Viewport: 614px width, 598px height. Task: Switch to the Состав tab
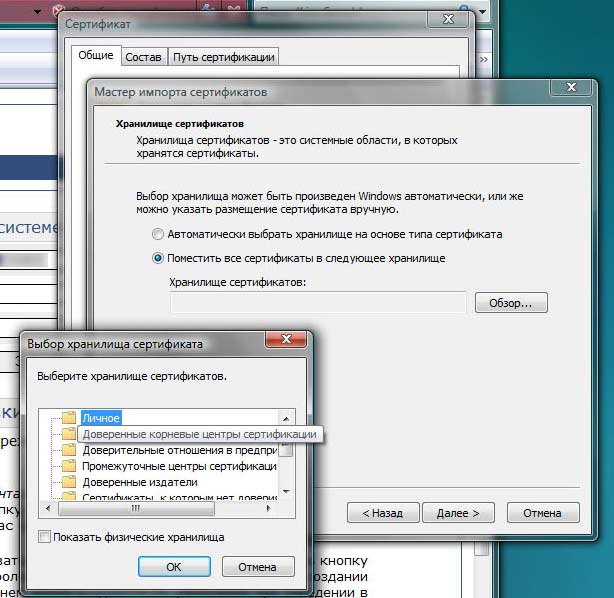coord(143,57)
